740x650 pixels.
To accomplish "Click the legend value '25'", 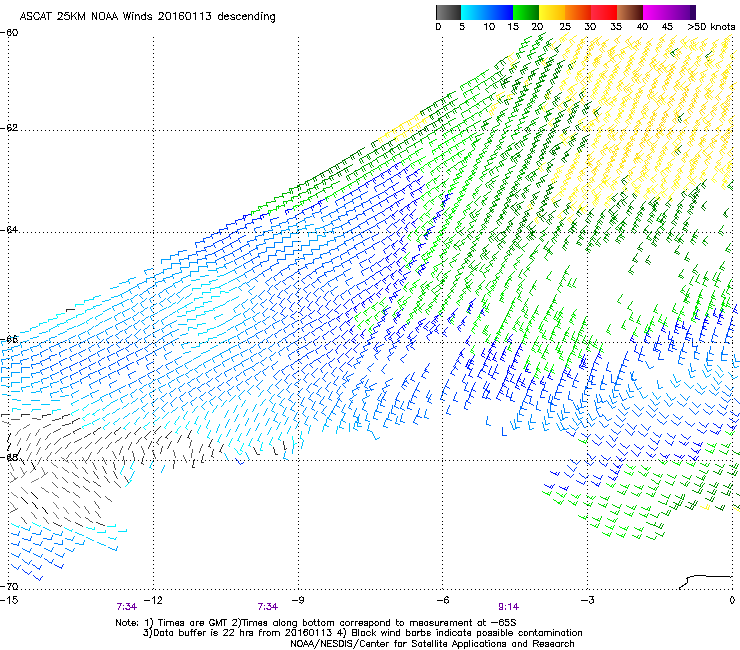I will point(565,27).
